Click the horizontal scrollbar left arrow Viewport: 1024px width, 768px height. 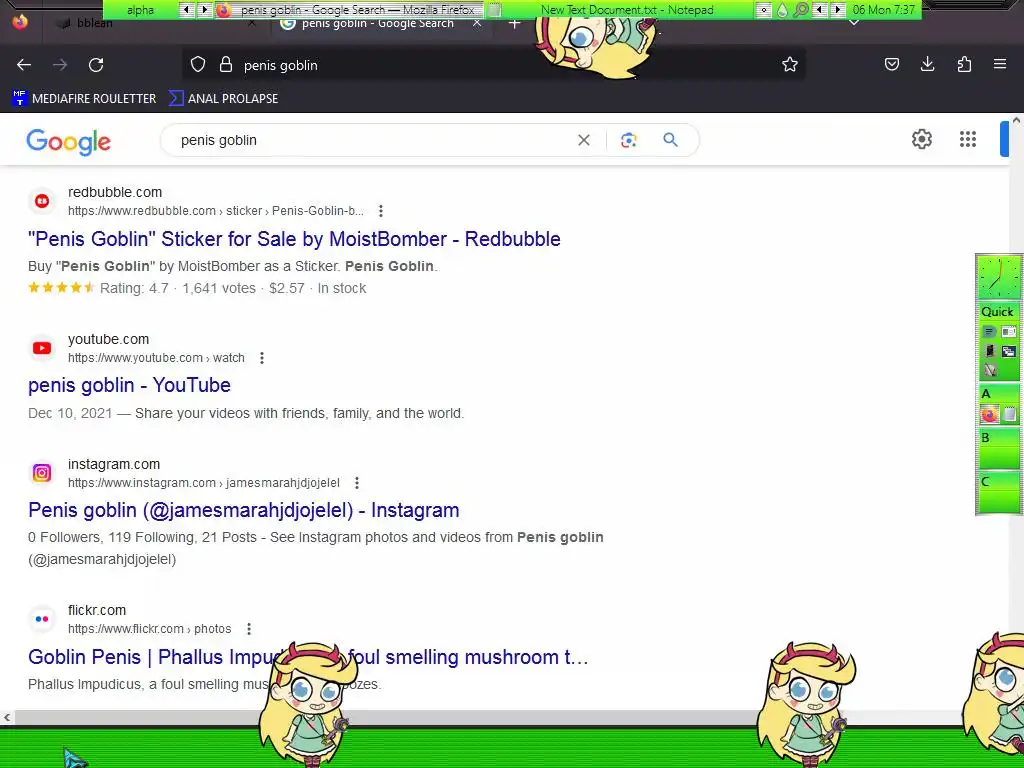[x=7, y=718]
